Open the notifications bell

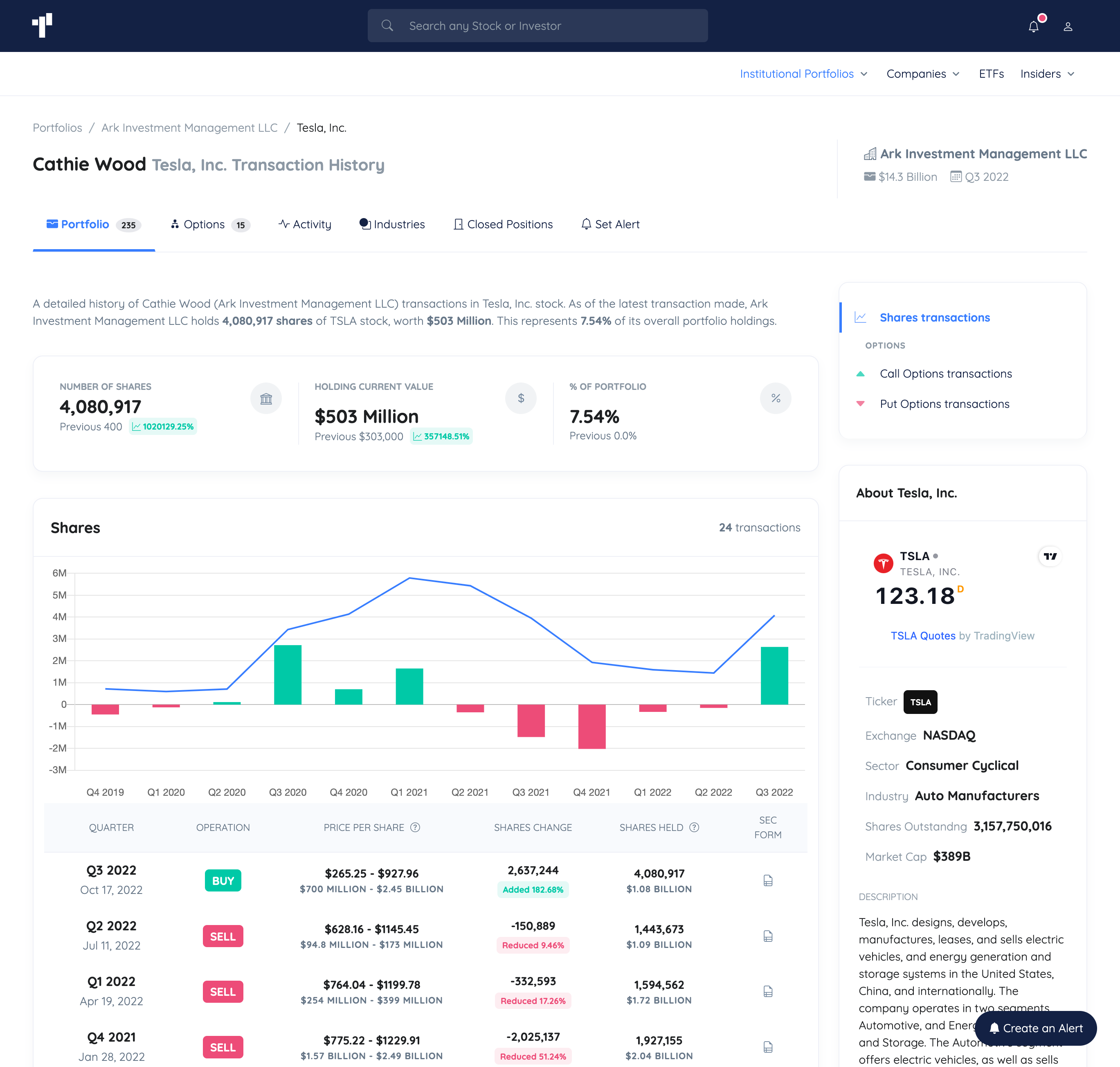[1034, 26]
